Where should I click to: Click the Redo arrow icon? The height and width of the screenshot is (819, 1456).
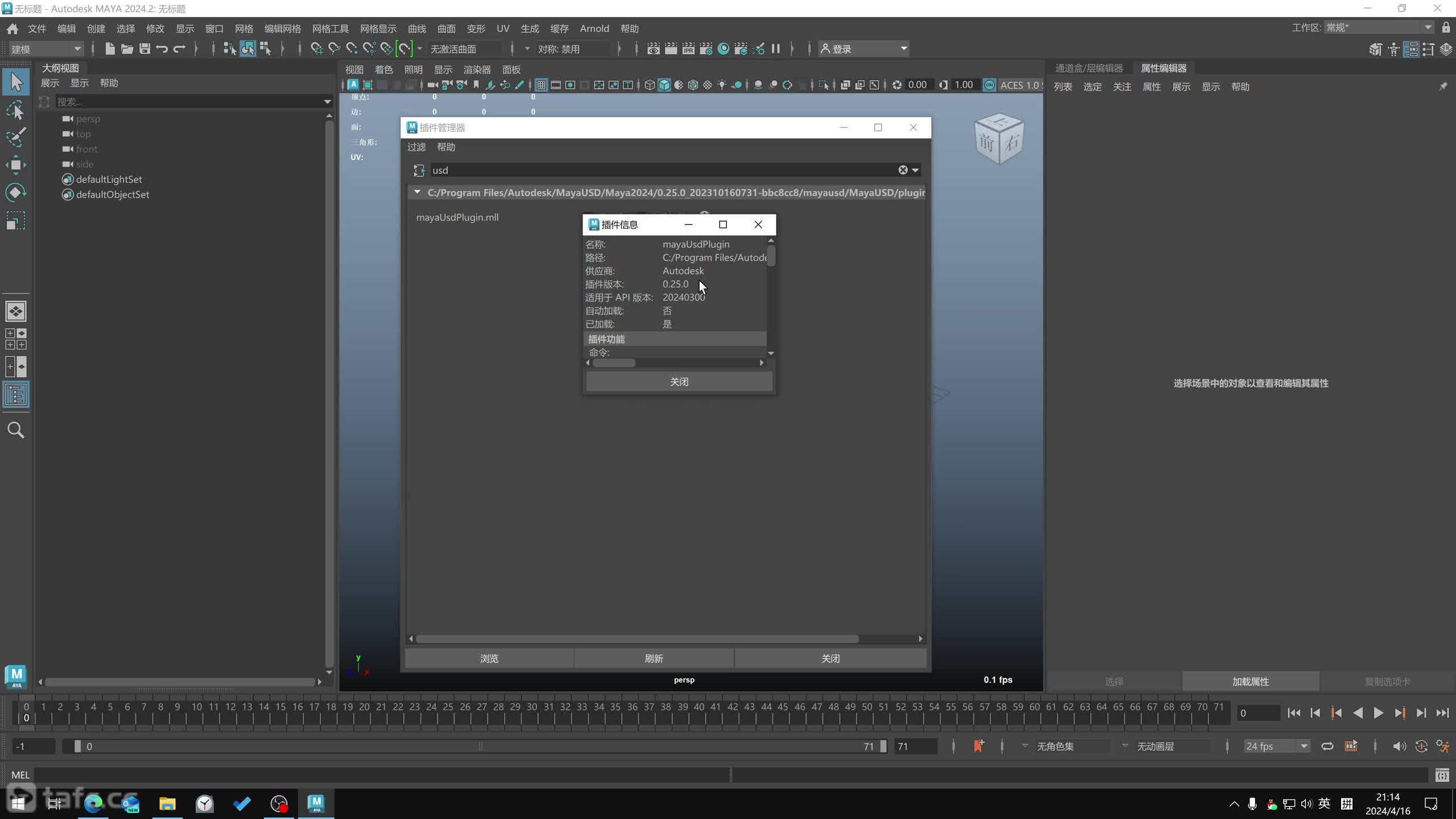click(180, 49)
